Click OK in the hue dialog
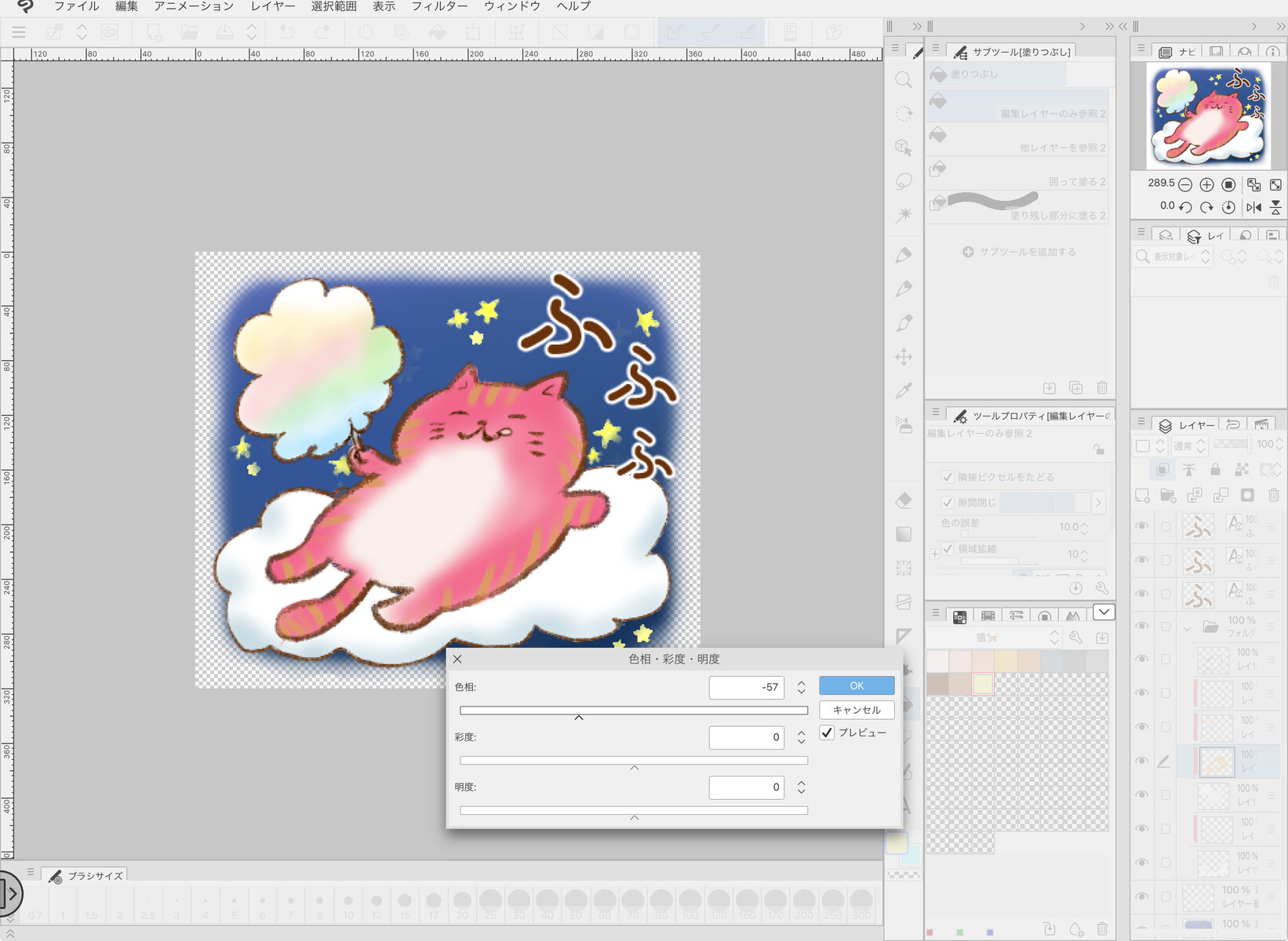Image resolution: width=1288 pixels, height=941 pixels. pos(857,685)
